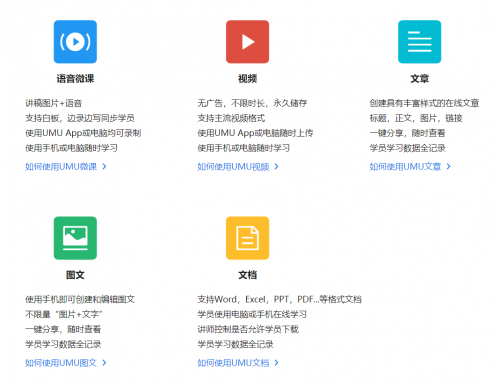This screenshot has height=386, width=500.
Task: Open the 如何使用UMU视频 link
Action: 233,166
